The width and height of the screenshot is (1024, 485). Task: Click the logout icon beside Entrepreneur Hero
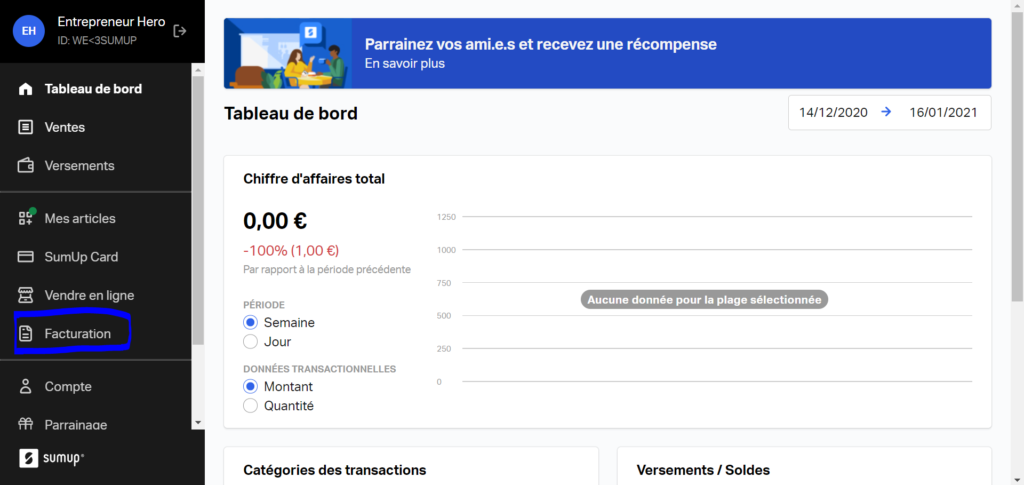pos(180,31)
